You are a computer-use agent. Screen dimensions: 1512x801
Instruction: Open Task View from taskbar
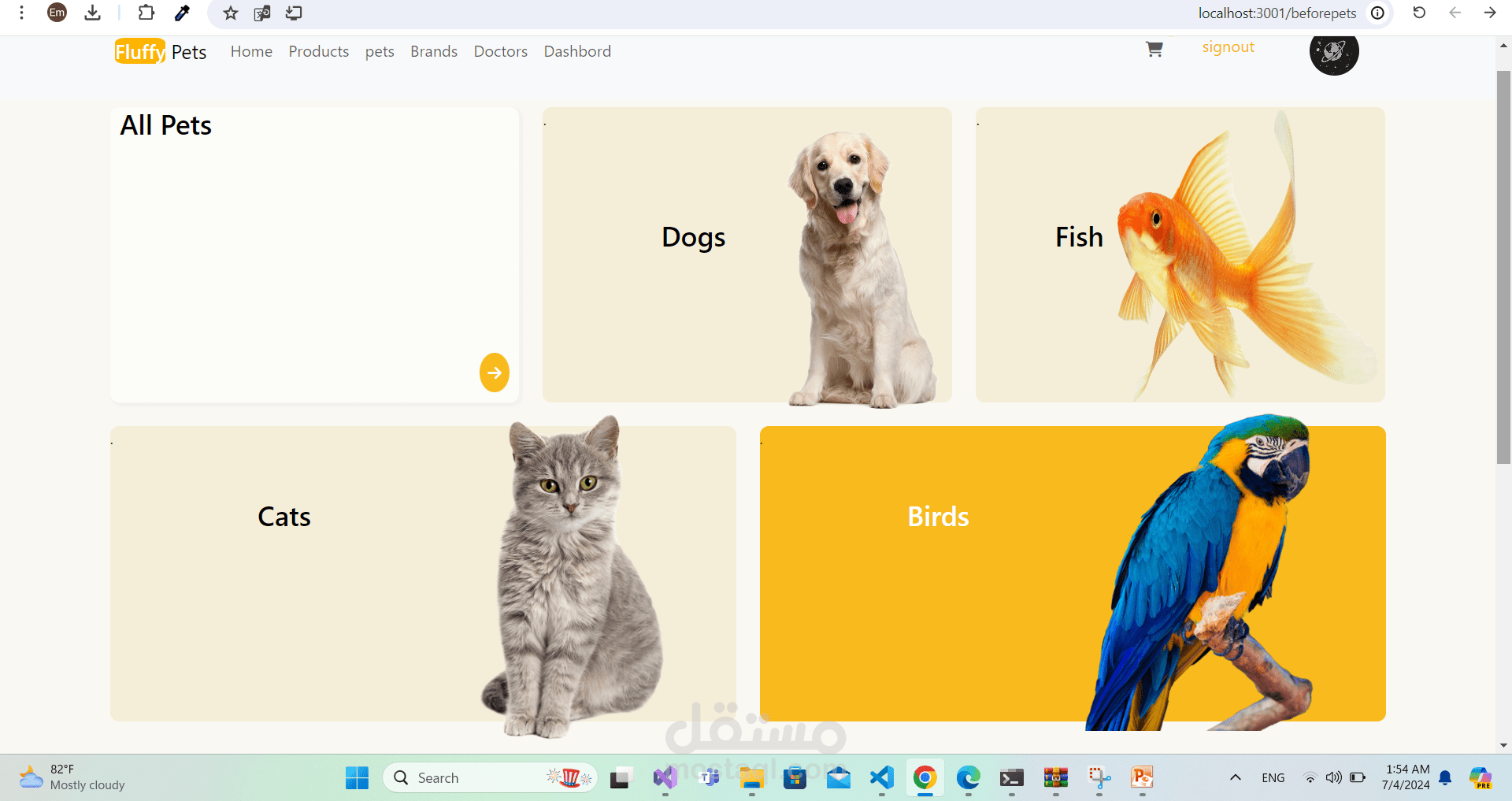click(x=622, y=778)
